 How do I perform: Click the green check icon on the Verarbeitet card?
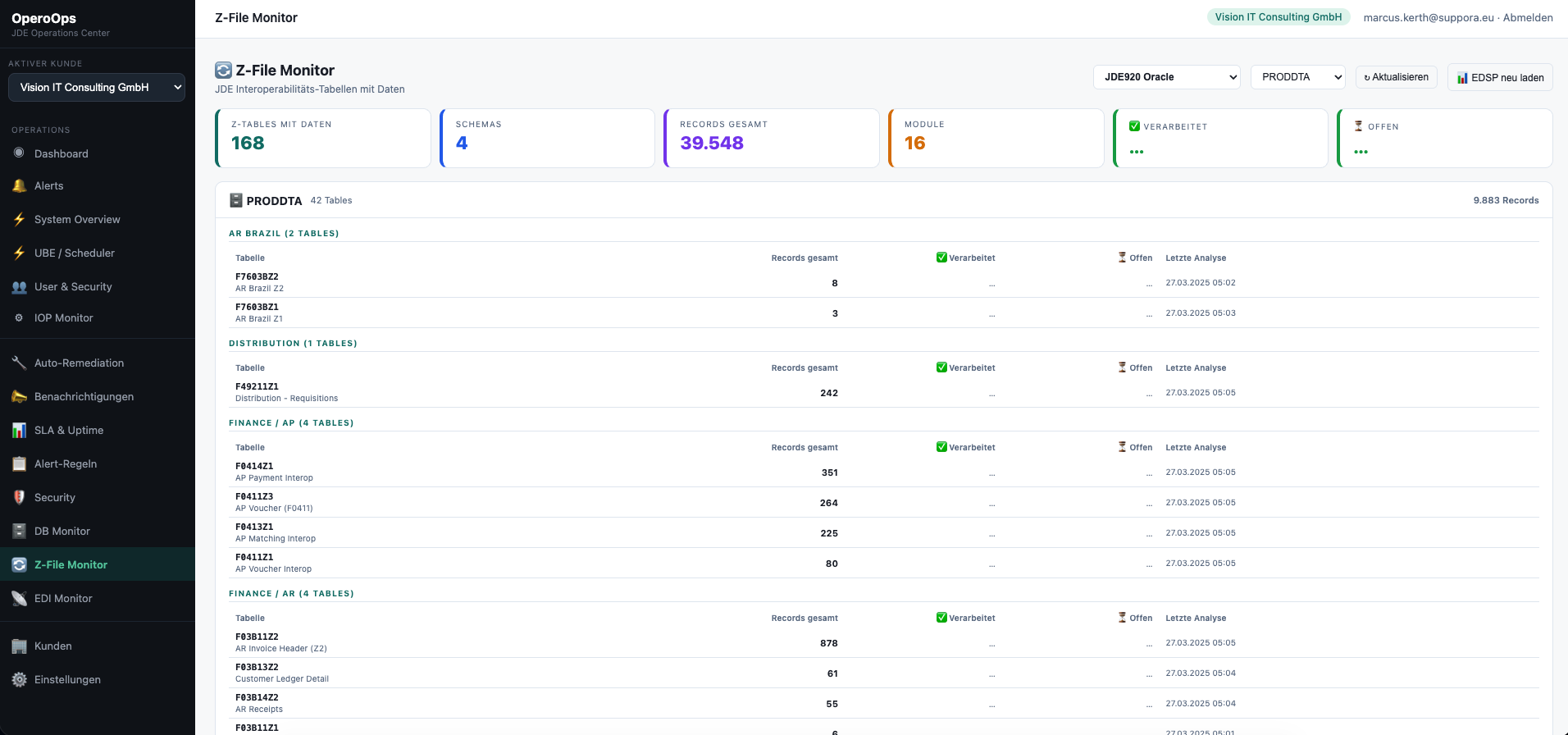1134,126
